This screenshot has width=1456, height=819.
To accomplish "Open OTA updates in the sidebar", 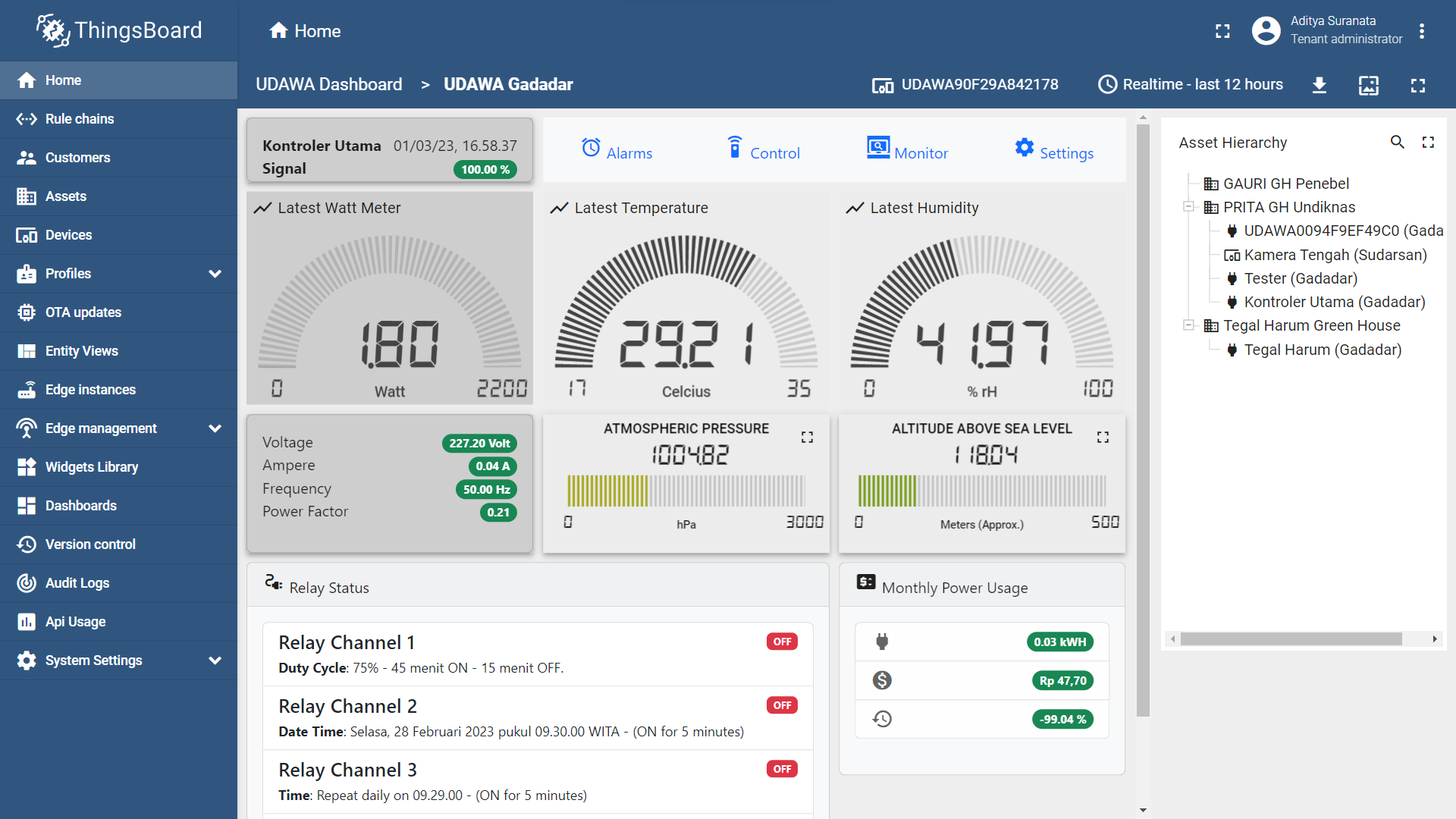I will (118, 312).
